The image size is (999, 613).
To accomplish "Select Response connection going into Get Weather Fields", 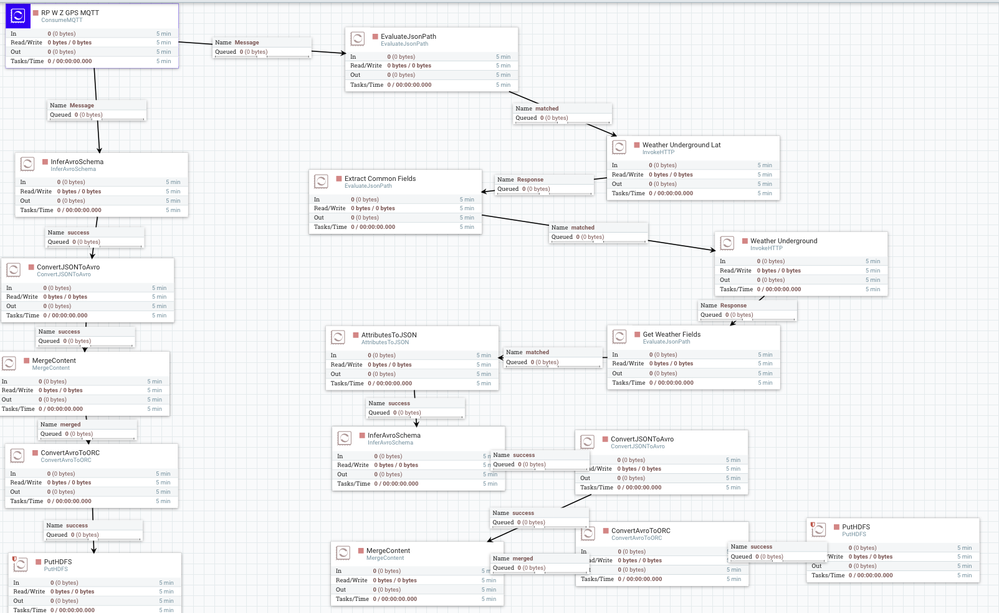I will coord(748,310).
